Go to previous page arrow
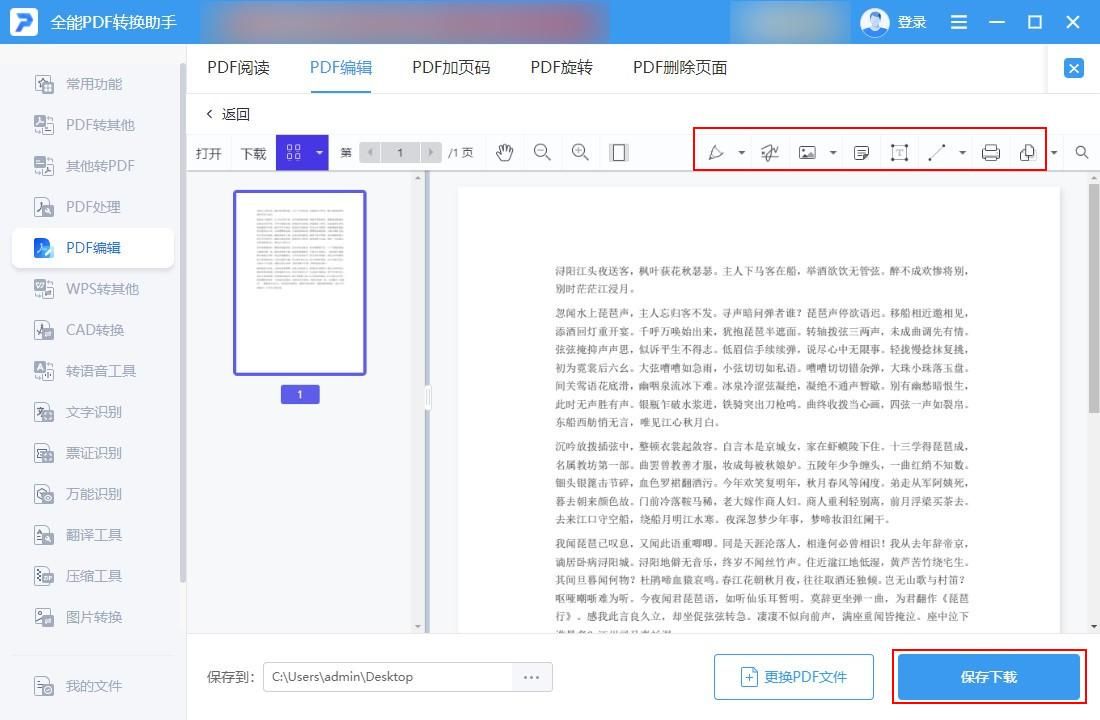The image size is (1100, 720). pos(370,152)
